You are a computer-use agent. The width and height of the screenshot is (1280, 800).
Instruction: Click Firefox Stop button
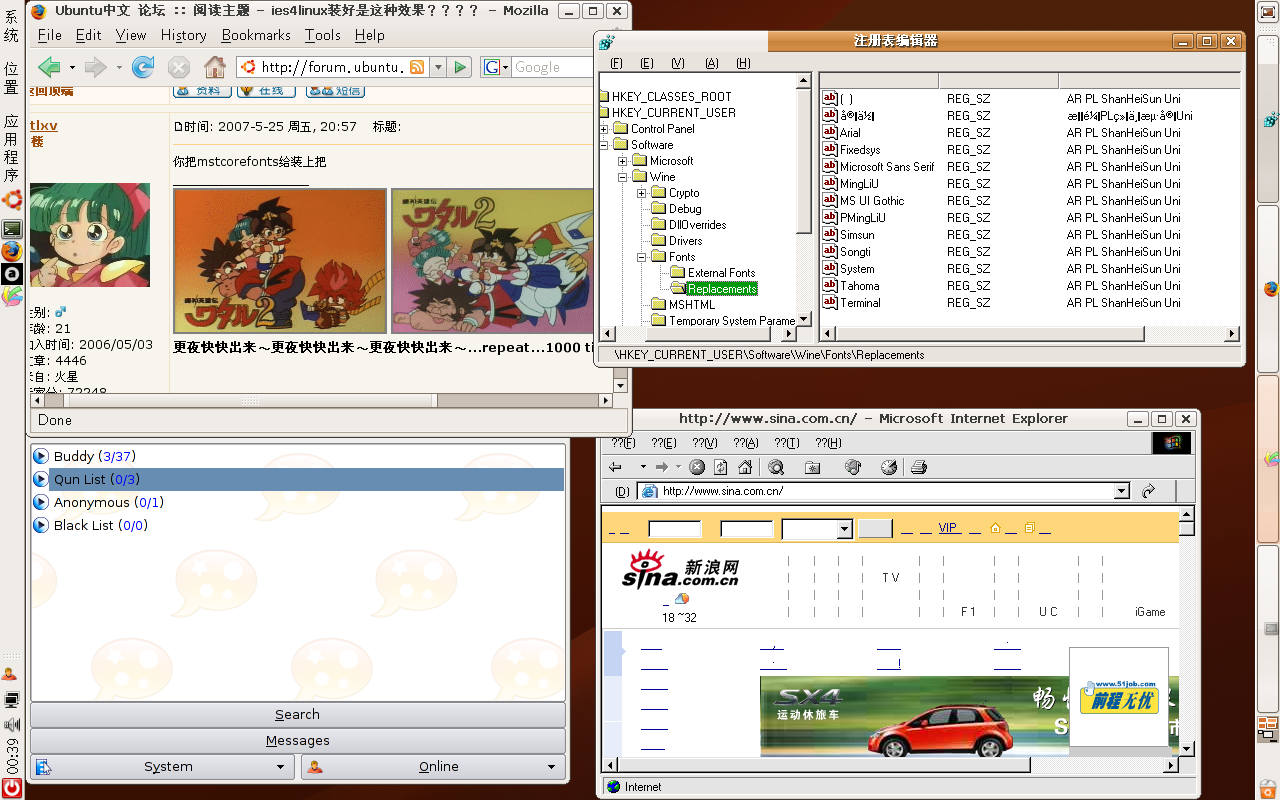179,67
